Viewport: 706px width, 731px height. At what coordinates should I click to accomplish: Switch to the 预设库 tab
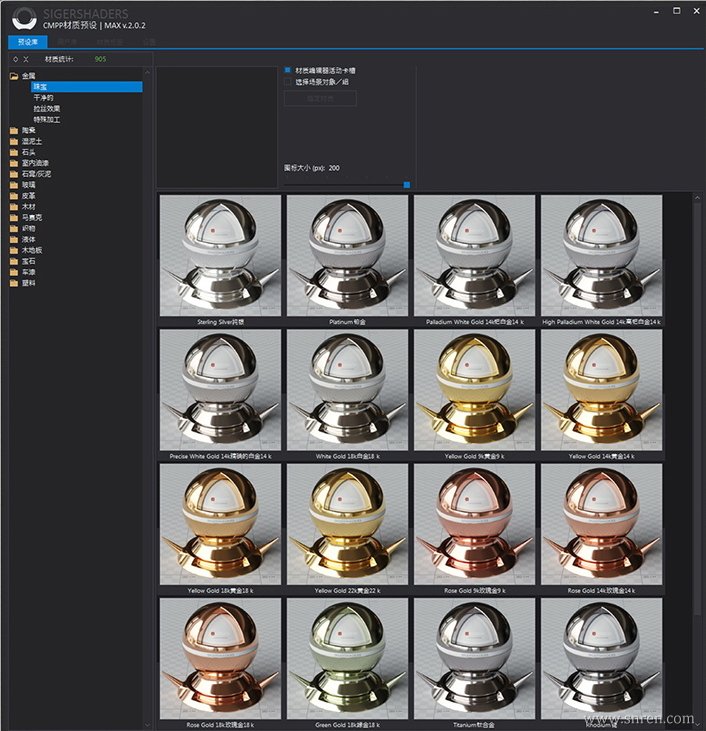[27, 42]
